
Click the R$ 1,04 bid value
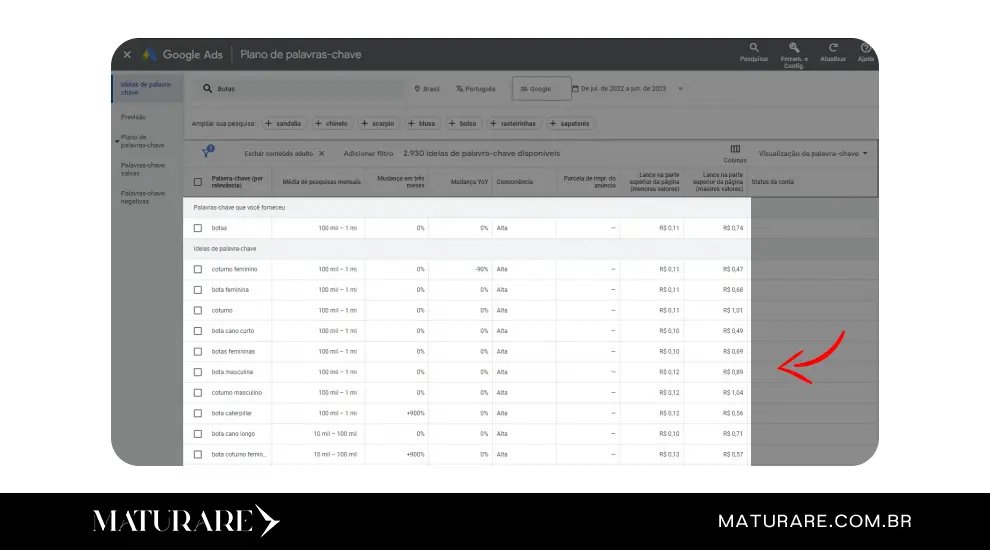point(733,393)
